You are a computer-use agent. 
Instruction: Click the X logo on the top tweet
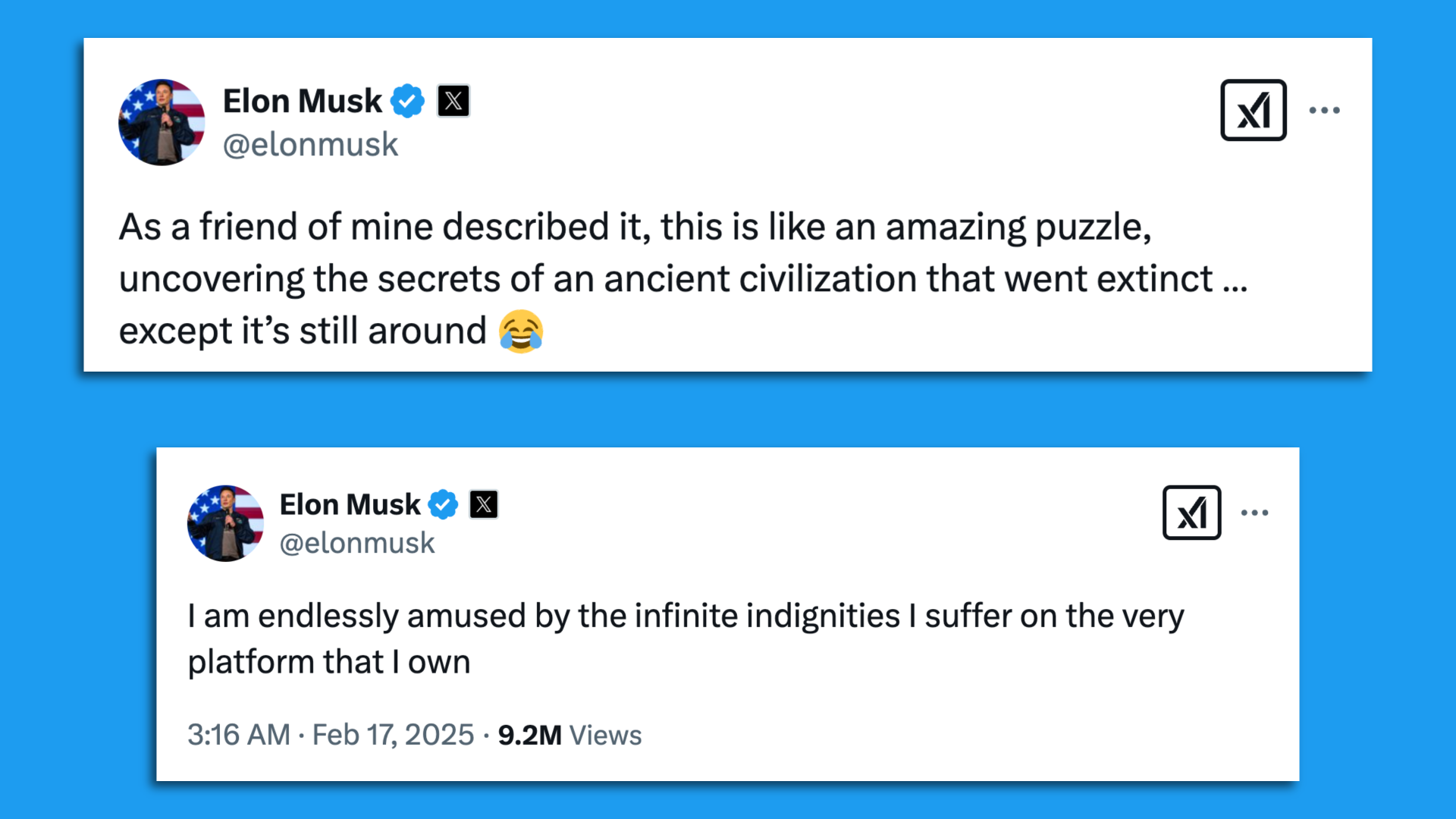[x=453, y=99]
